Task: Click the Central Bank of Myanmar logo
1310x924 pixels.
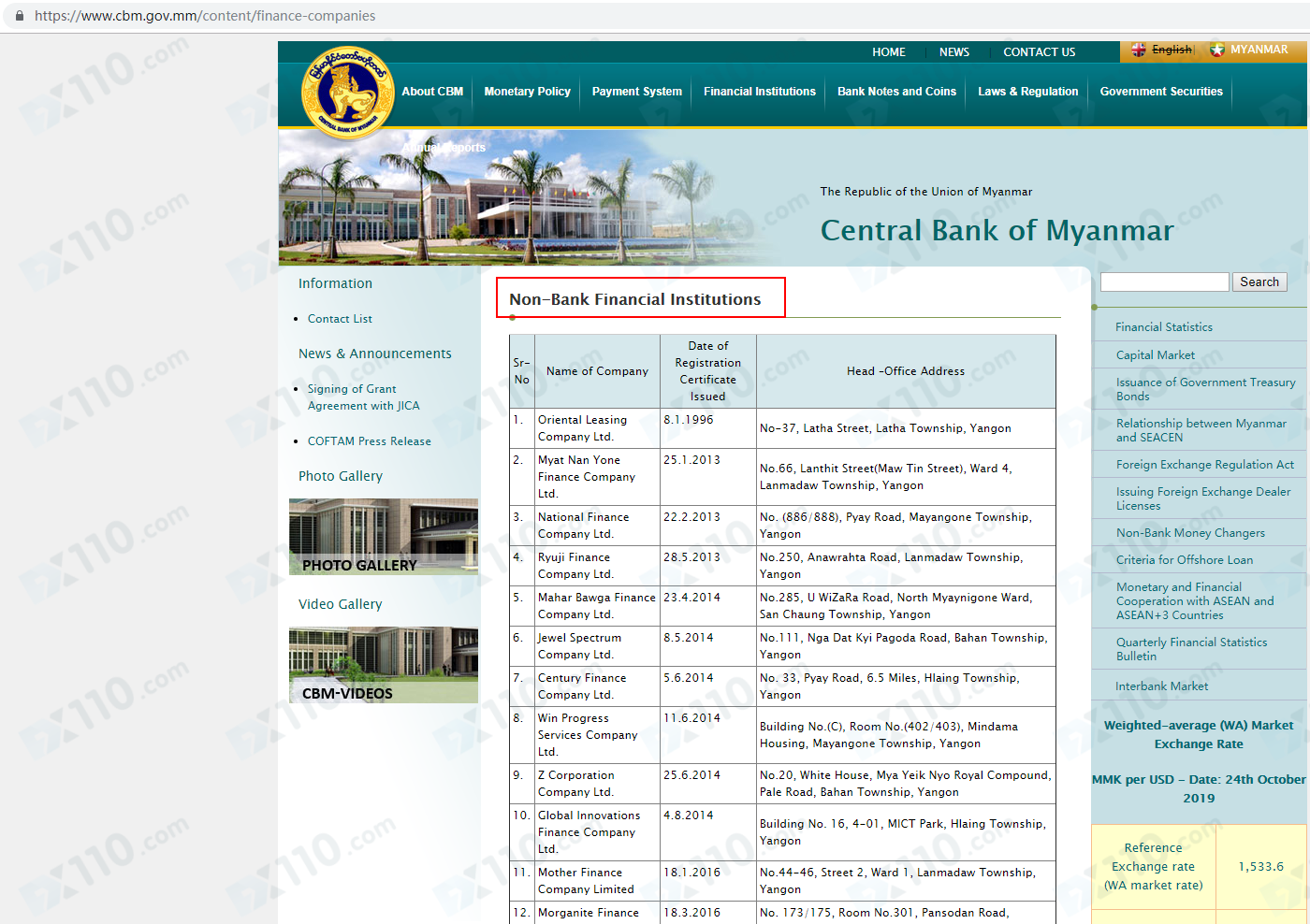Action: coord(348,93)
